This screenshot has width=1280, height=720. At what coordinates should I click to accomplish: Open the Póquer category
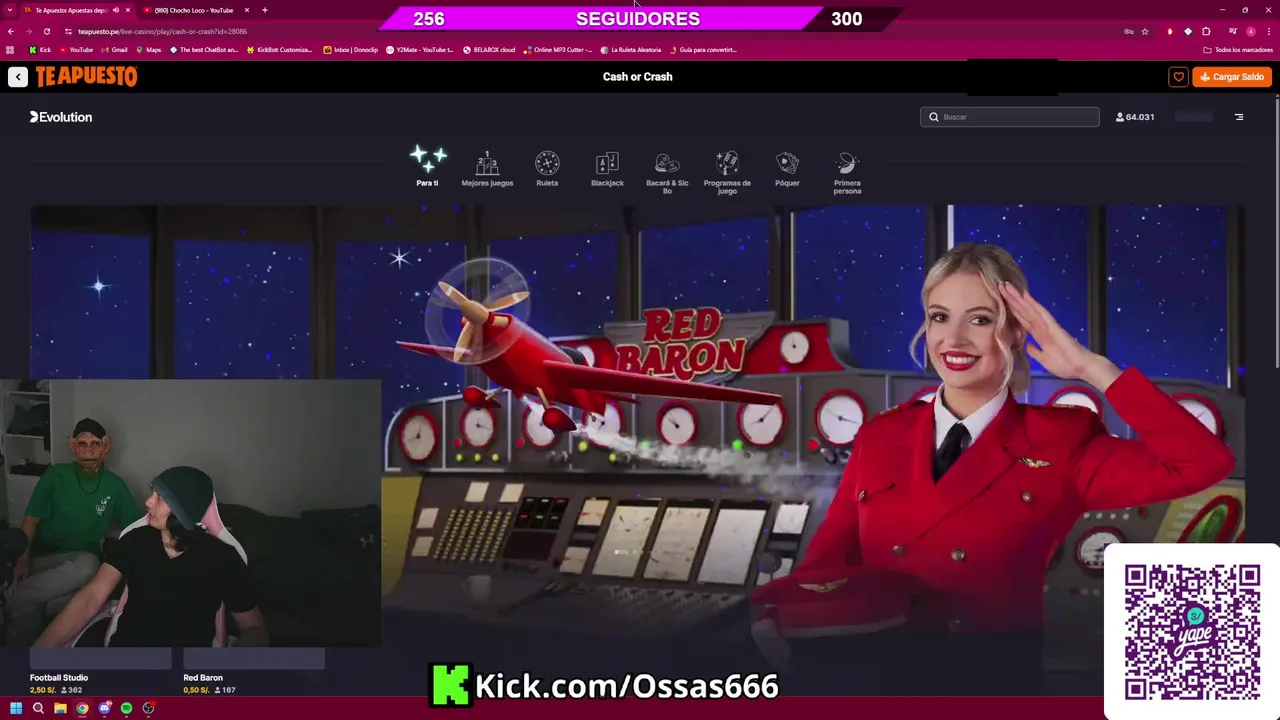(x=787, y=169)
